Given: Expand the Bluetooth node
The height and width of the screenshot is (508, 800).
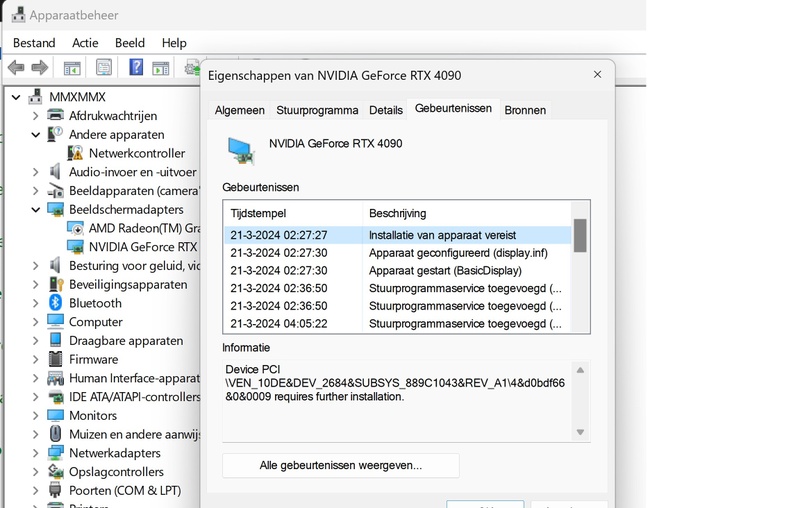Looking at the screenshot, I should pyautogui.click(x=35, y=303).
